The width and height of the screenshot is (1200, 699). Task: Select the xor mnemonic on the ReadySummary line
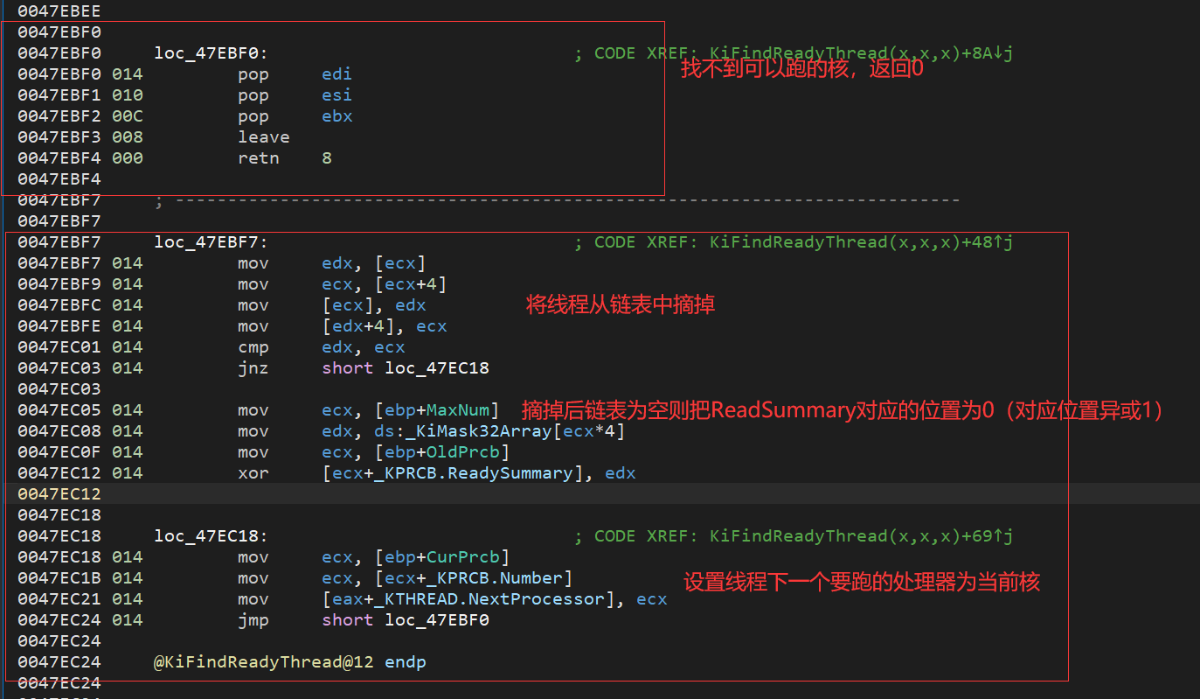[253, 473]
